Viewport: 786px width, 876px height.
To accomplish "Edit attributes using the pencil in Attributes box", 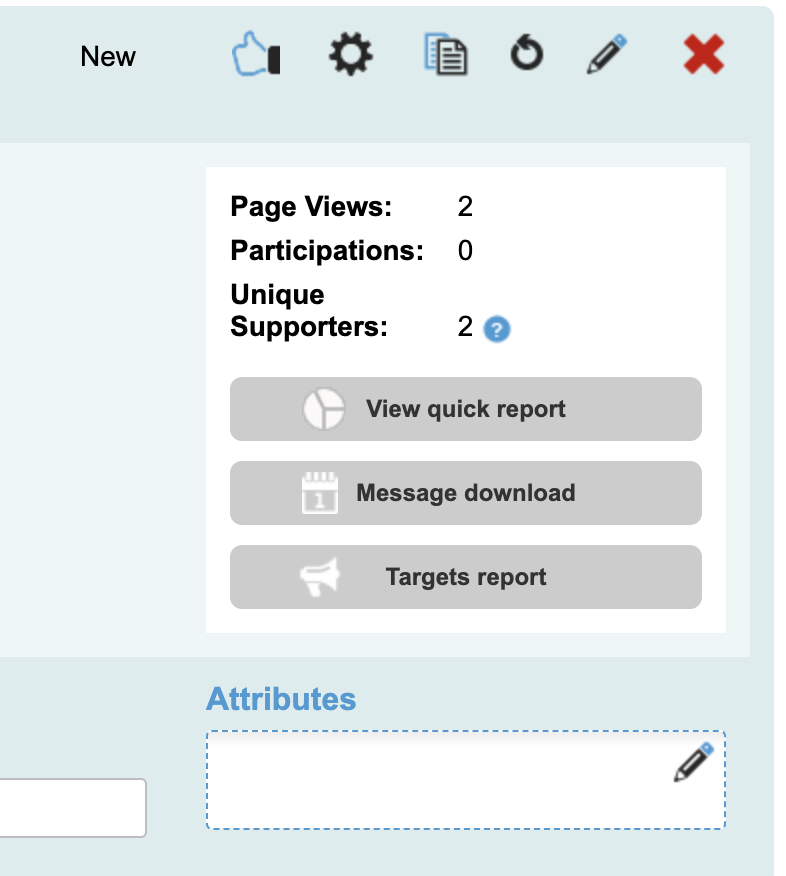I will (x=693, y=762).
